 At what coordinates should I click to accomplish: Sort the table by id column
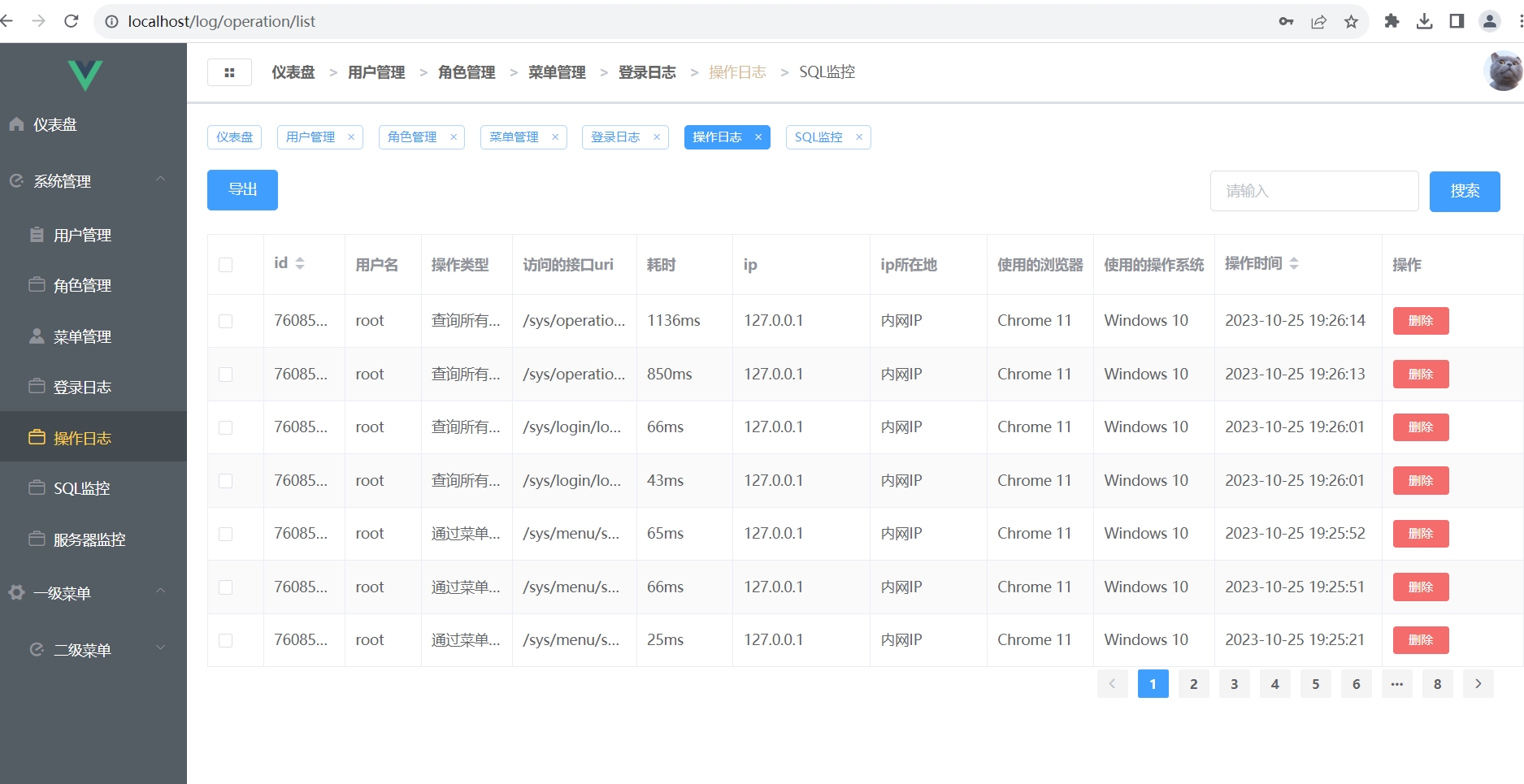[300, 263]
